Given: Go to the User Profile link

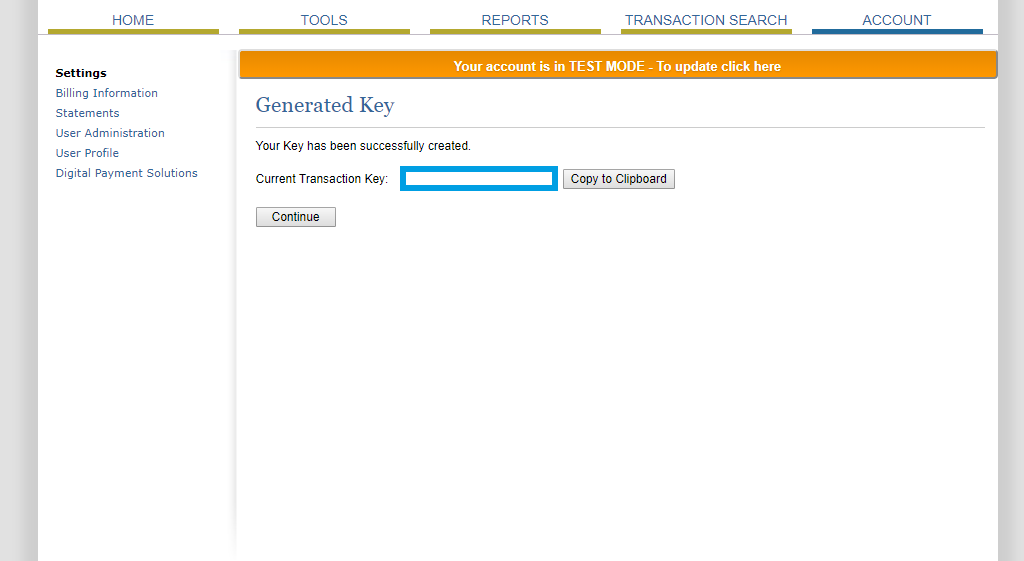Looking at the screenshot, I should (88, 153).
